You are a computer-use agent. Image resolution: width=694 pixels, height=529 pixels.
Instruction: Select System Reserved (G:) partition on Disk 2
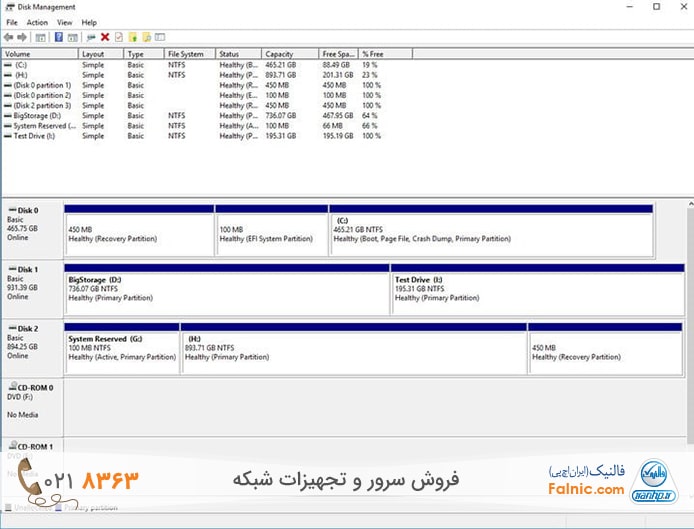[121, 350]
